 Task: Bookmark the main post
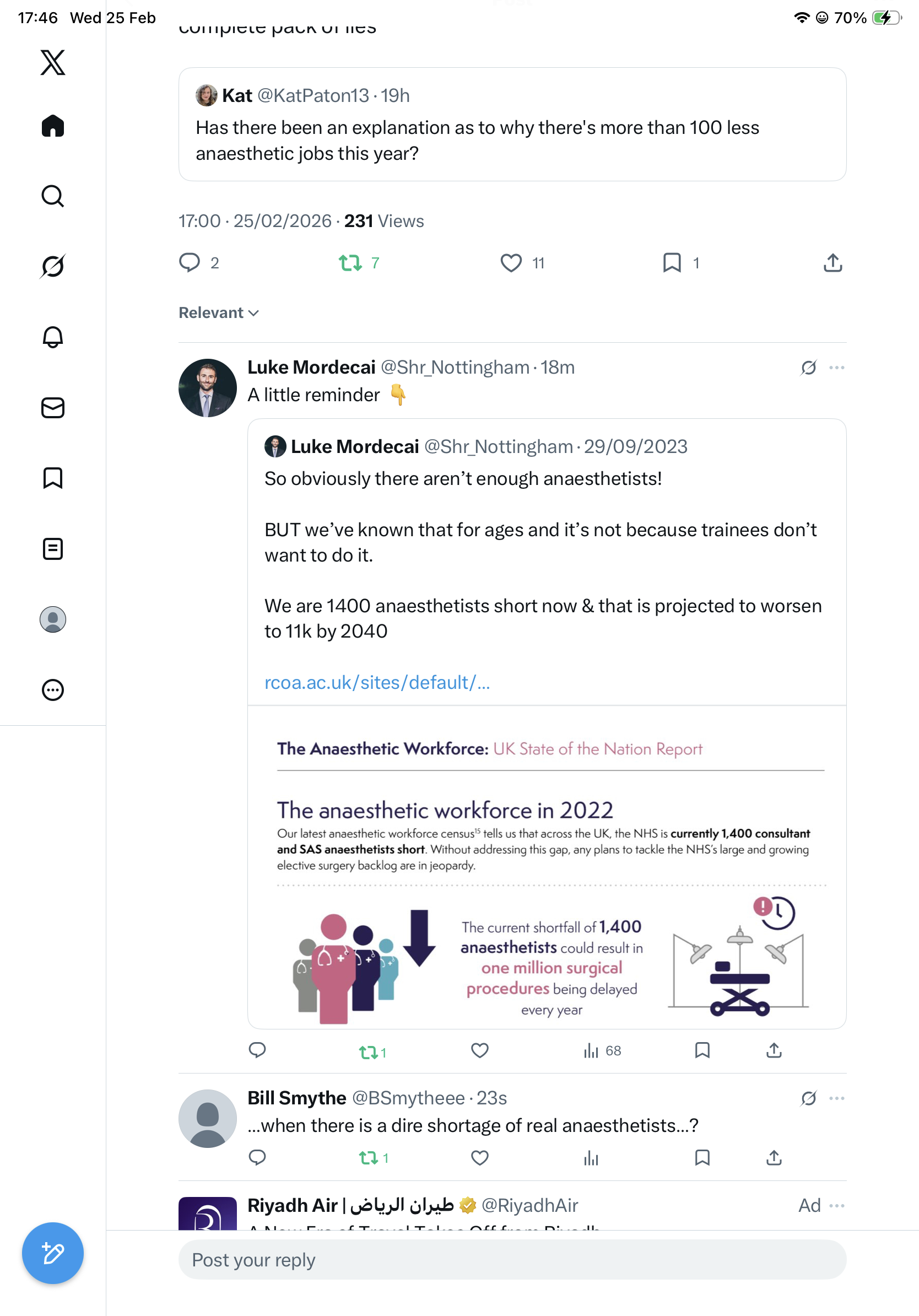pos(672,263)
